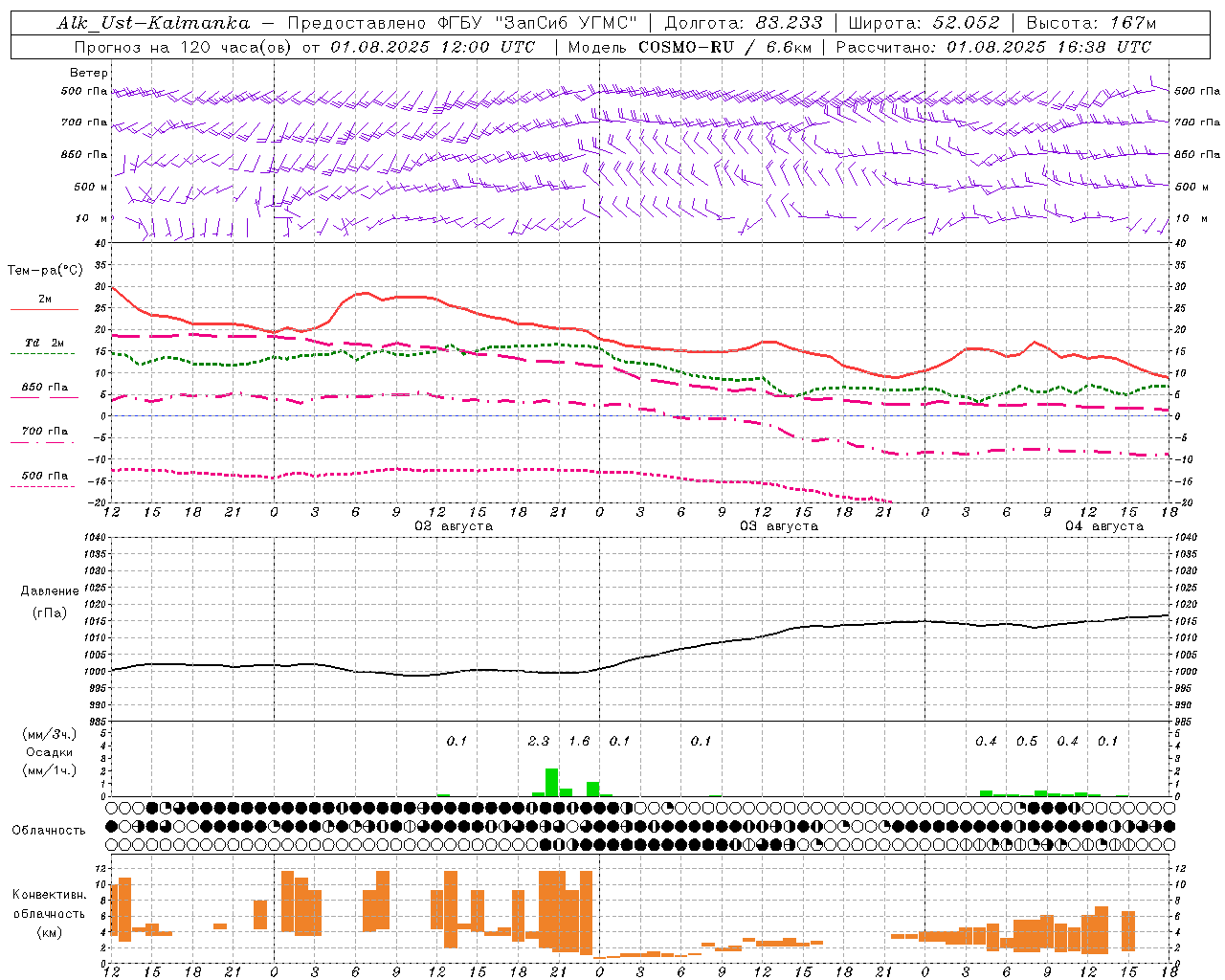Select the latitude value Широта: 52.052
Image resolution: width=1225 pixels, height=980 pixels.
[924, 23]
